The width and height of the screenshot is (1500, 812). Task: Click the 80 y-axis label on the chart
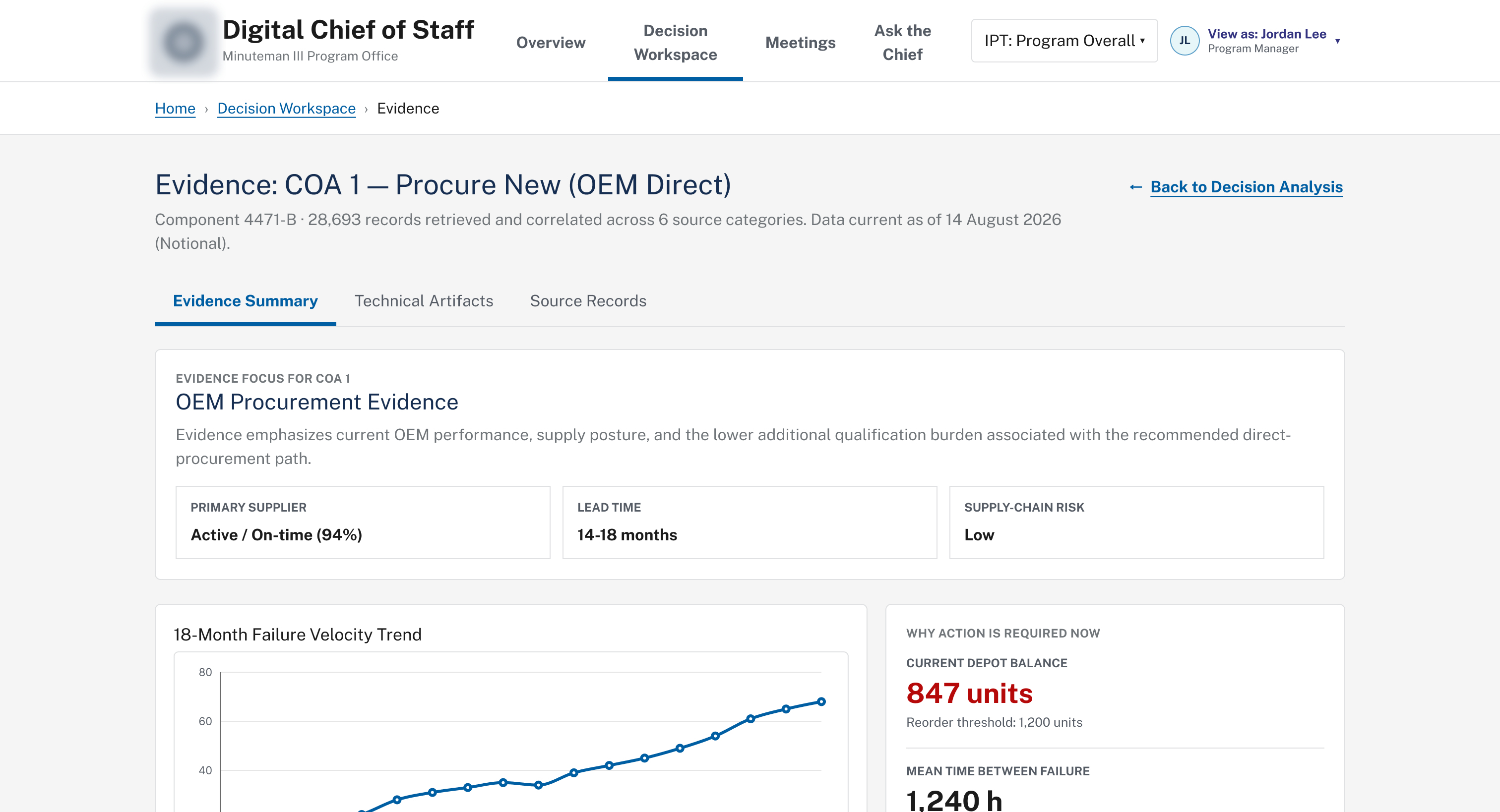coord(205,672)
